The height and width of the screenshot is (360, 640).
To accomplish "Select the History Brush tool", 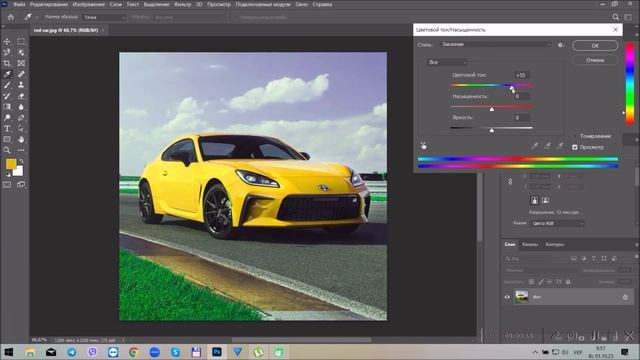I will click(x=7, y=96).
